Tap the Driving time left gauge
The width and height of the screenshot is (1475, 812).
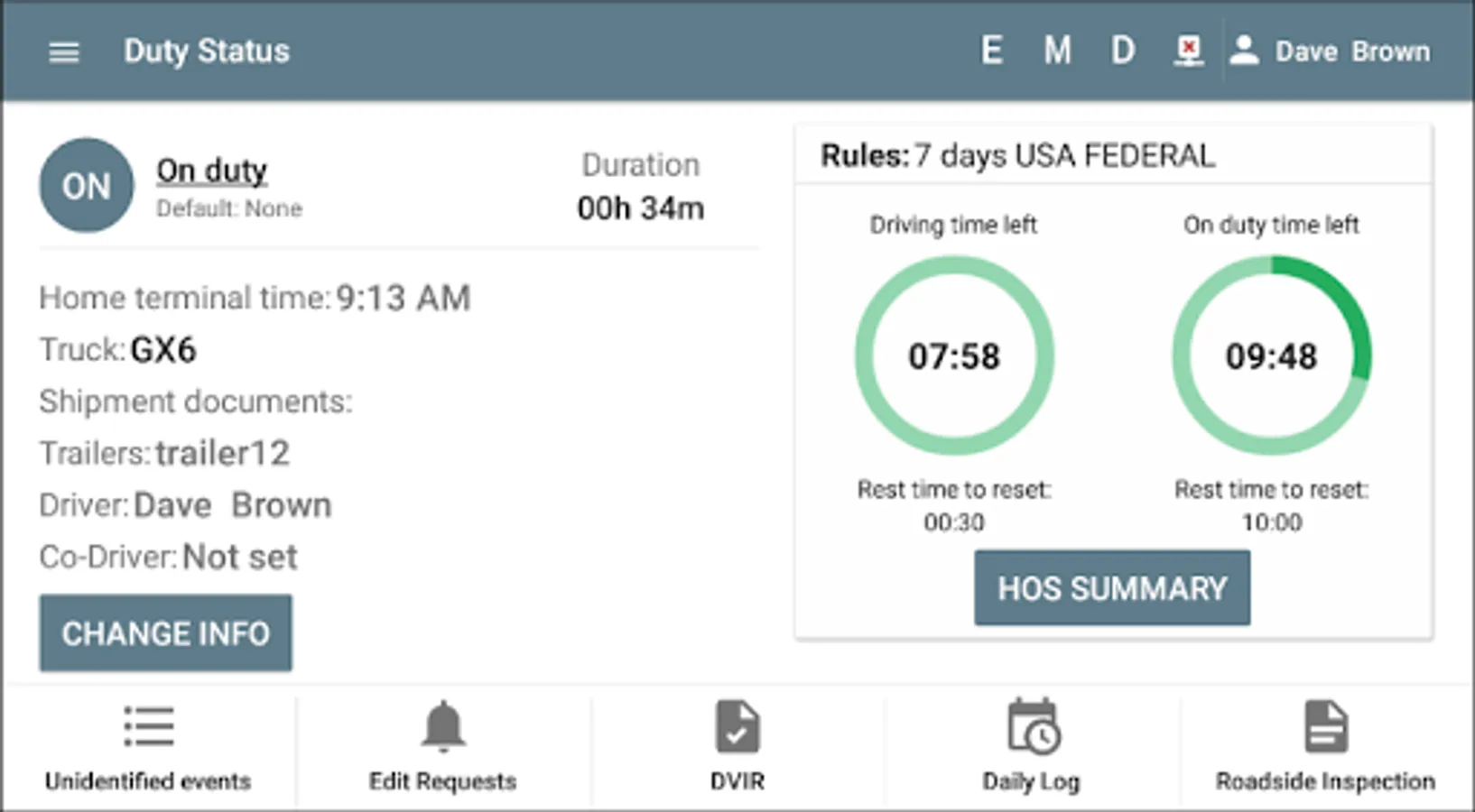click(954, 355)
